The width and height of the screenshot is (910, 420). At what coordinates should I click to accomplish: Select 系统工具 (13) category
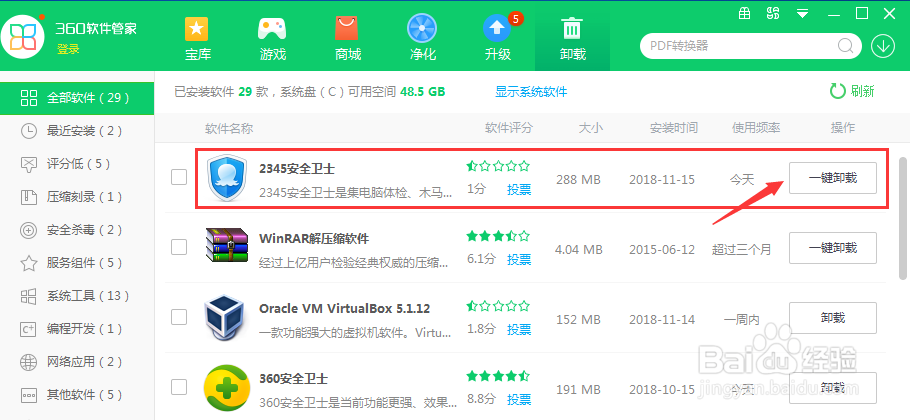77,296
